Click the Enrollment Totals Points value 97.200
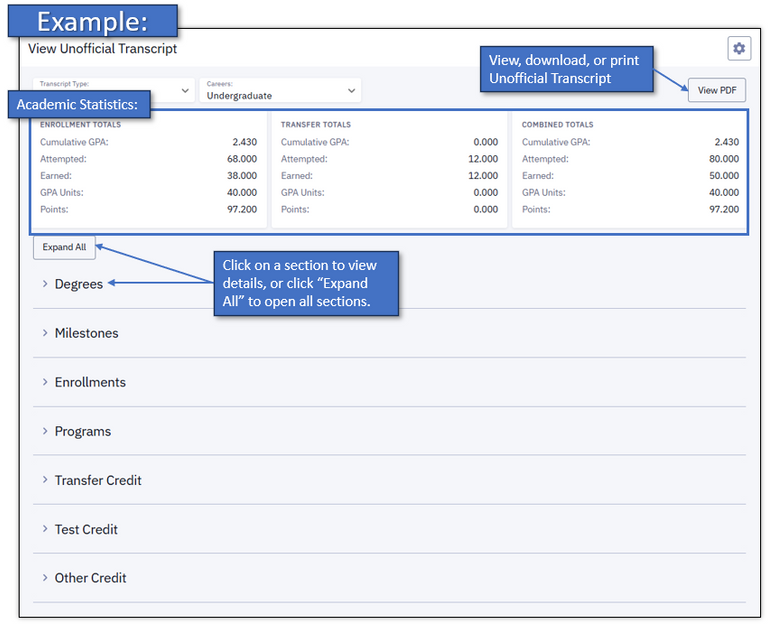The width and height of the screenshot is (768, 624). point(242,209)
